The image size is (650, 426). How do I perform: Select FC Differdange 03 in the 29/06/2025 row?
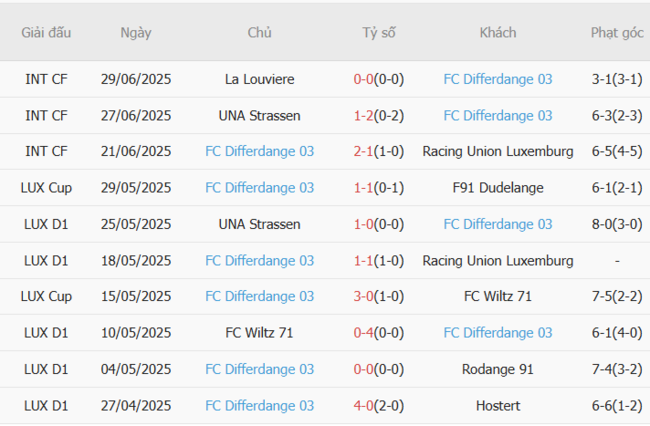click(x=497, y=79)
